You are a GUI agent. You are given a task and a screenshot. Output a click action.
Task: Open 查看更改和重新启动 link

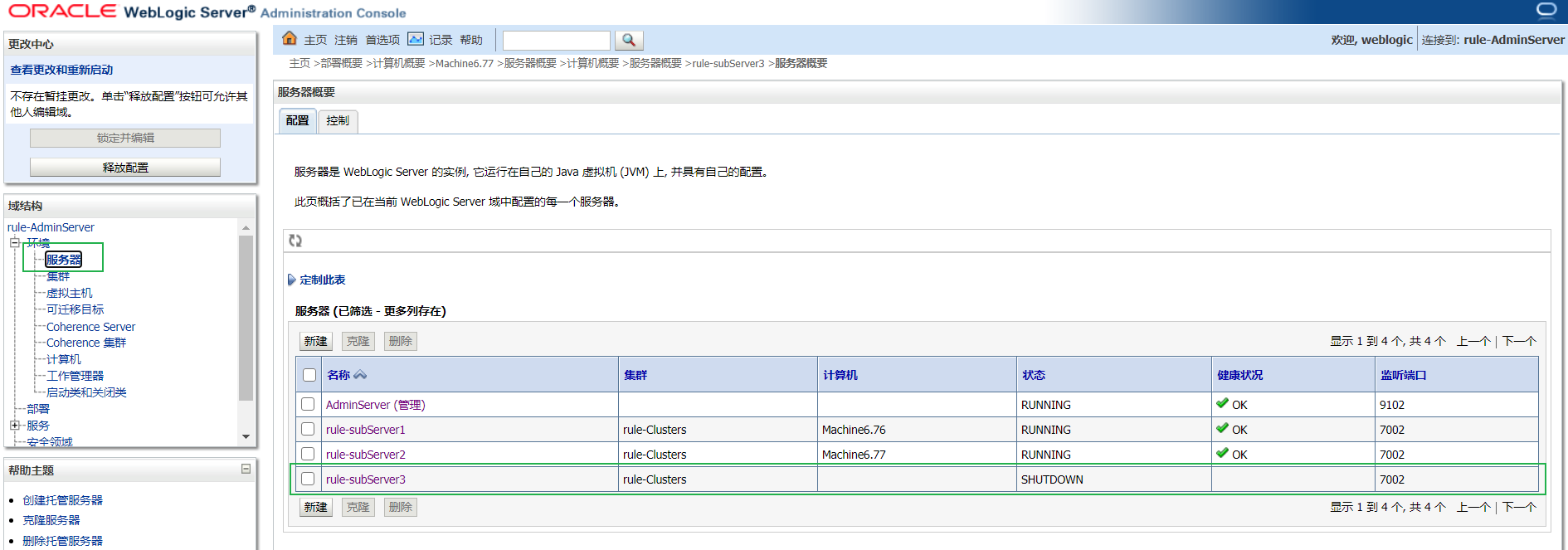pyautogui.click(x=61, y=70)
